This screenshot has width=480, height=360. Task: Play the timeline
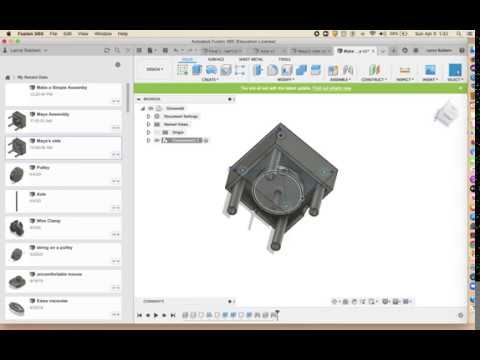156,315
